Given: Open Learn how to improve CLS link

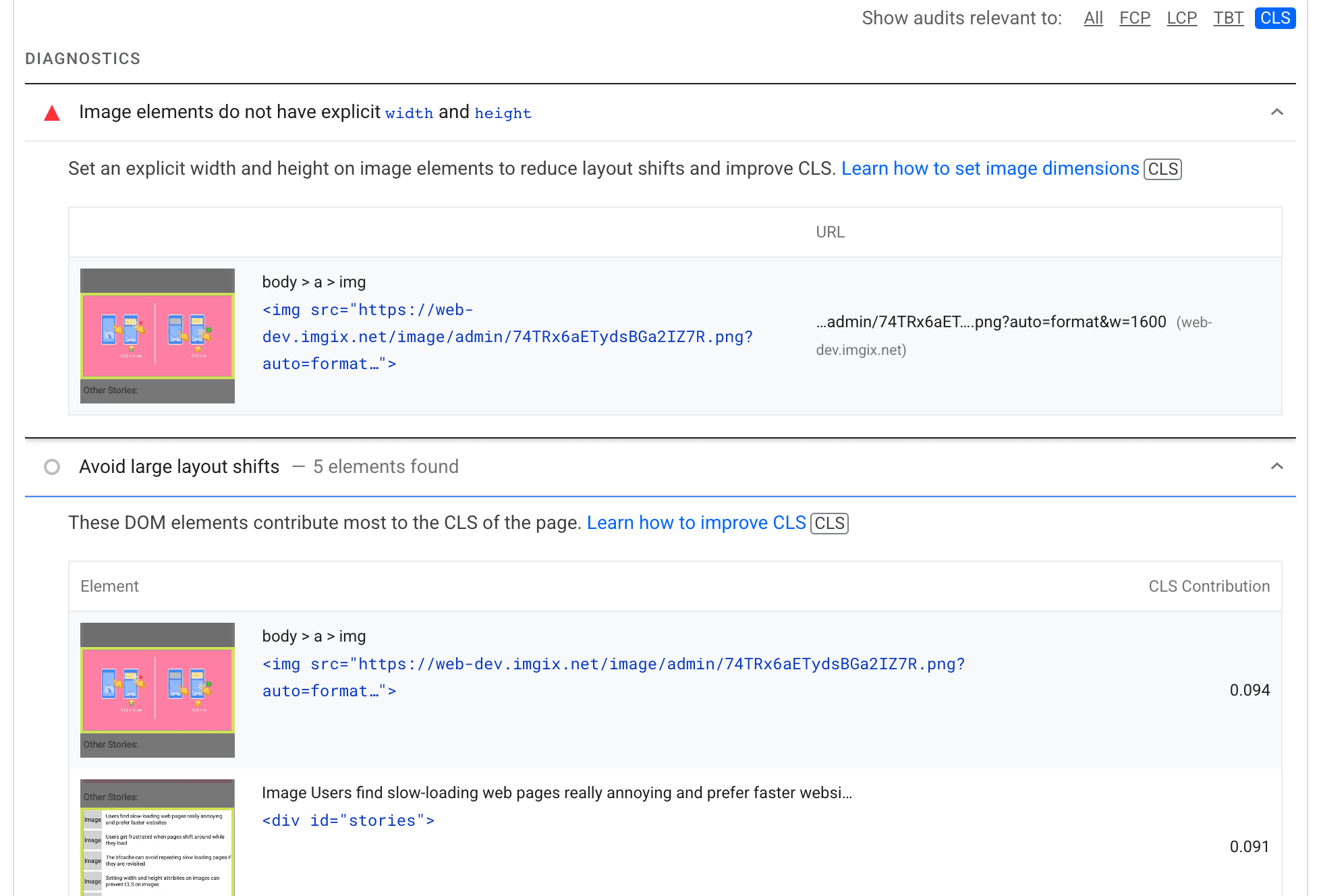Looking at the screenshot, I should (x=697, y=521).
